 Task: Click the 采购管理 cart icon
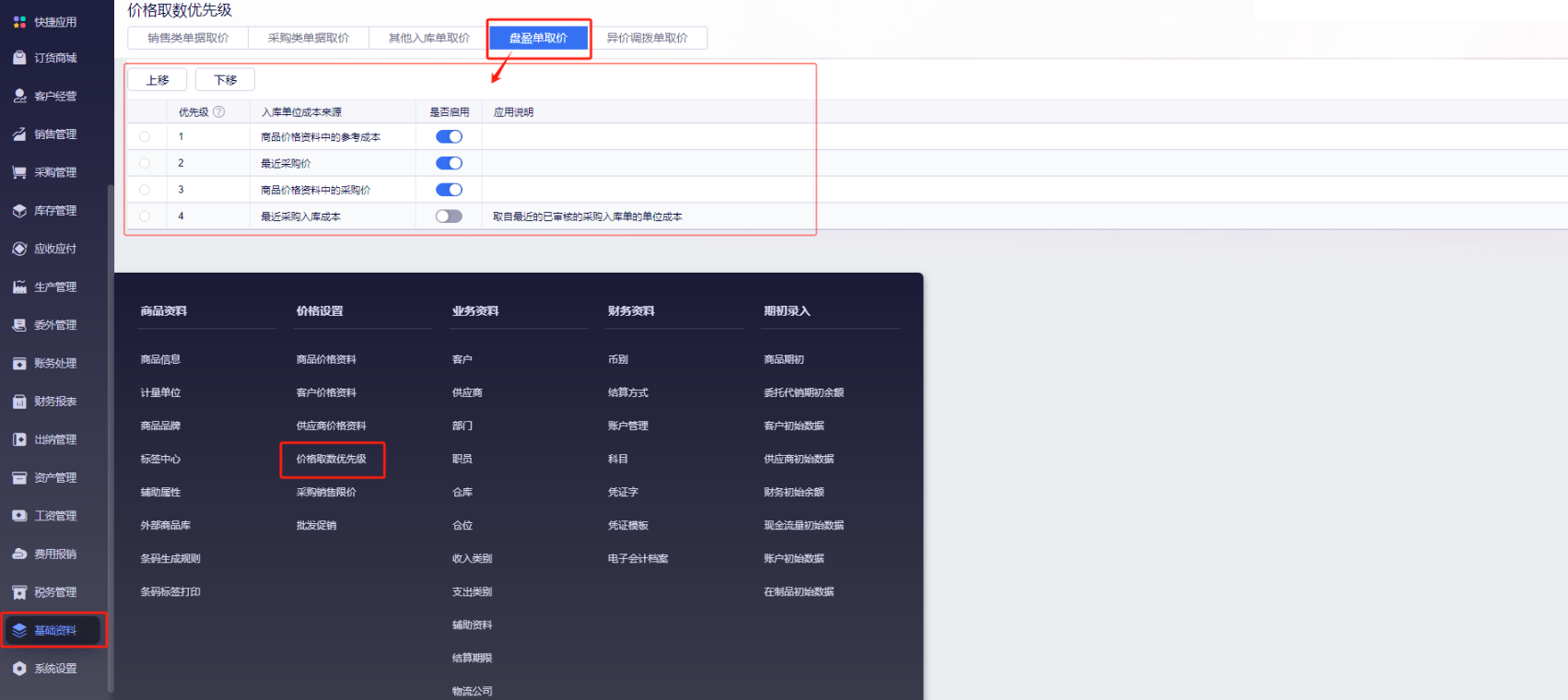pyautogui.click(x=19, y=172)
